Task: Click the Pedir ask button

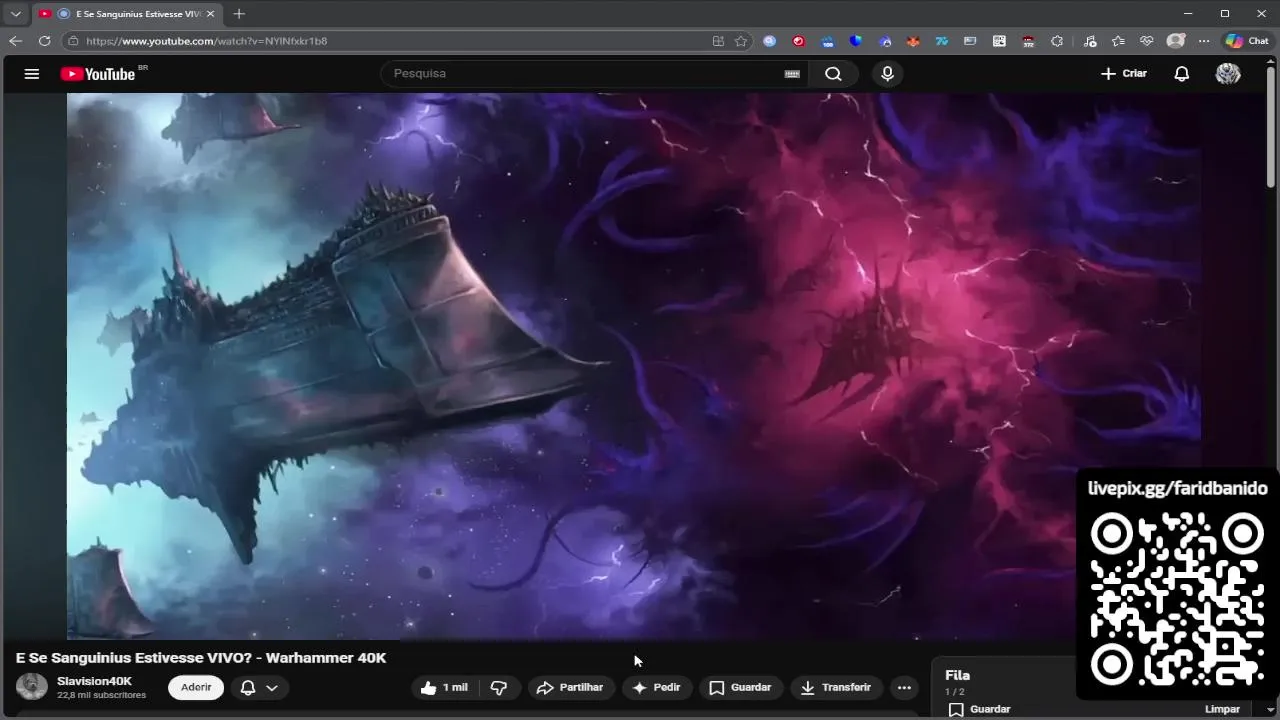Action: (656, 688)
